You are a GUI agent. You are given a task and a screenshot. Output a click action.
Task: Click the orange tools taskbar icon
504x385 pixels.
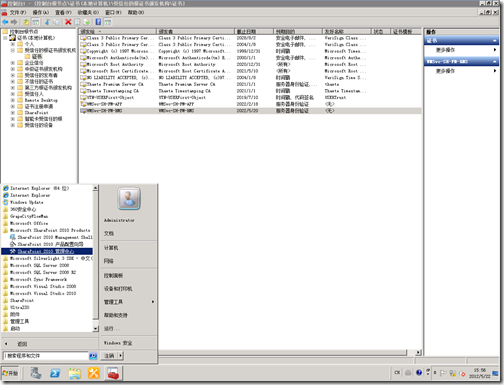(94, 373)
